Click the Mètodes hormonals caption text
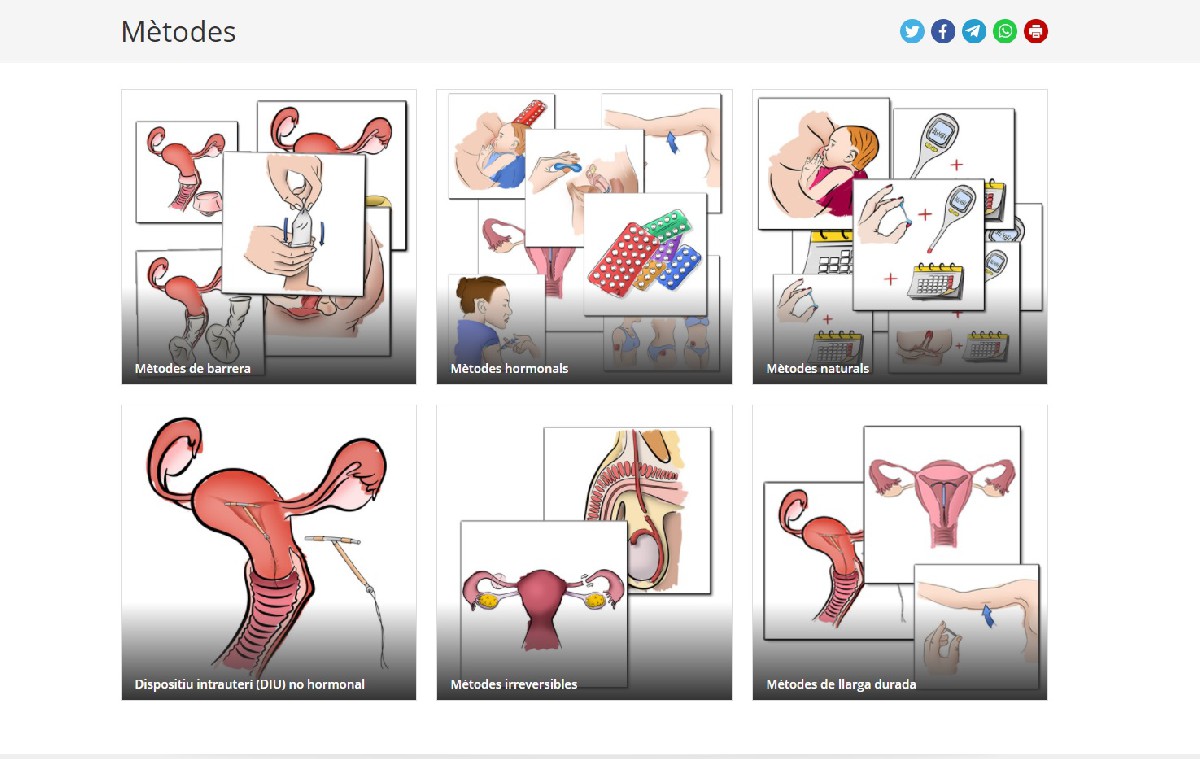1200x759 pixels. (x=509, y=368)
